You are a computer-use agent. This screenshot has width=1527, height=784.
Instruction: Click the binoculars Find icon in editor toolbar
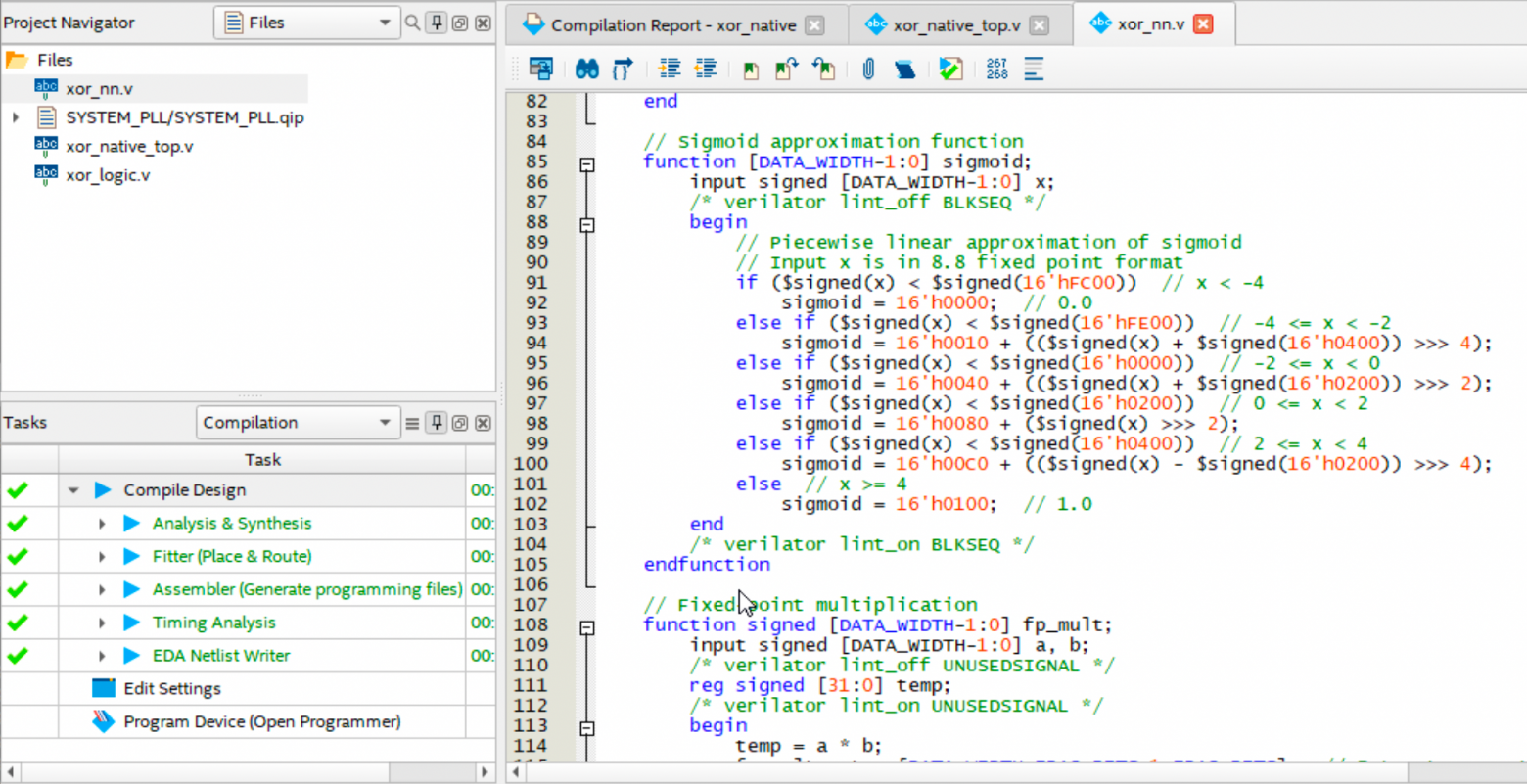tap(586, 69)
